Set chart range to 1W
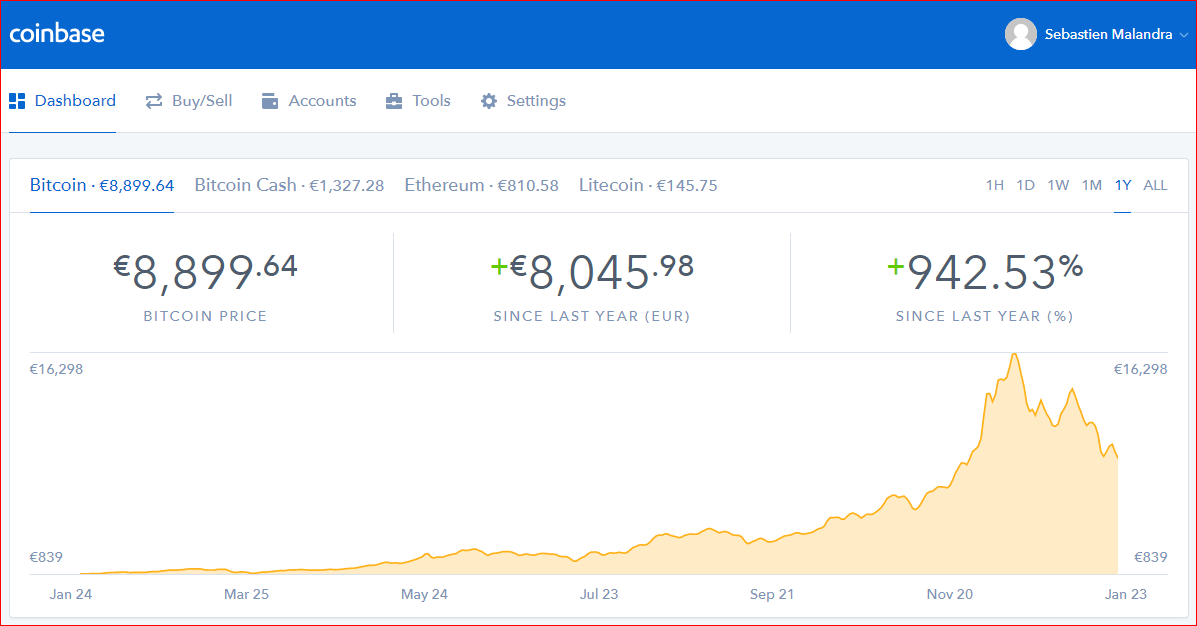Image resolution: width=1197 pixels, height=626 pixels. 1058,185
